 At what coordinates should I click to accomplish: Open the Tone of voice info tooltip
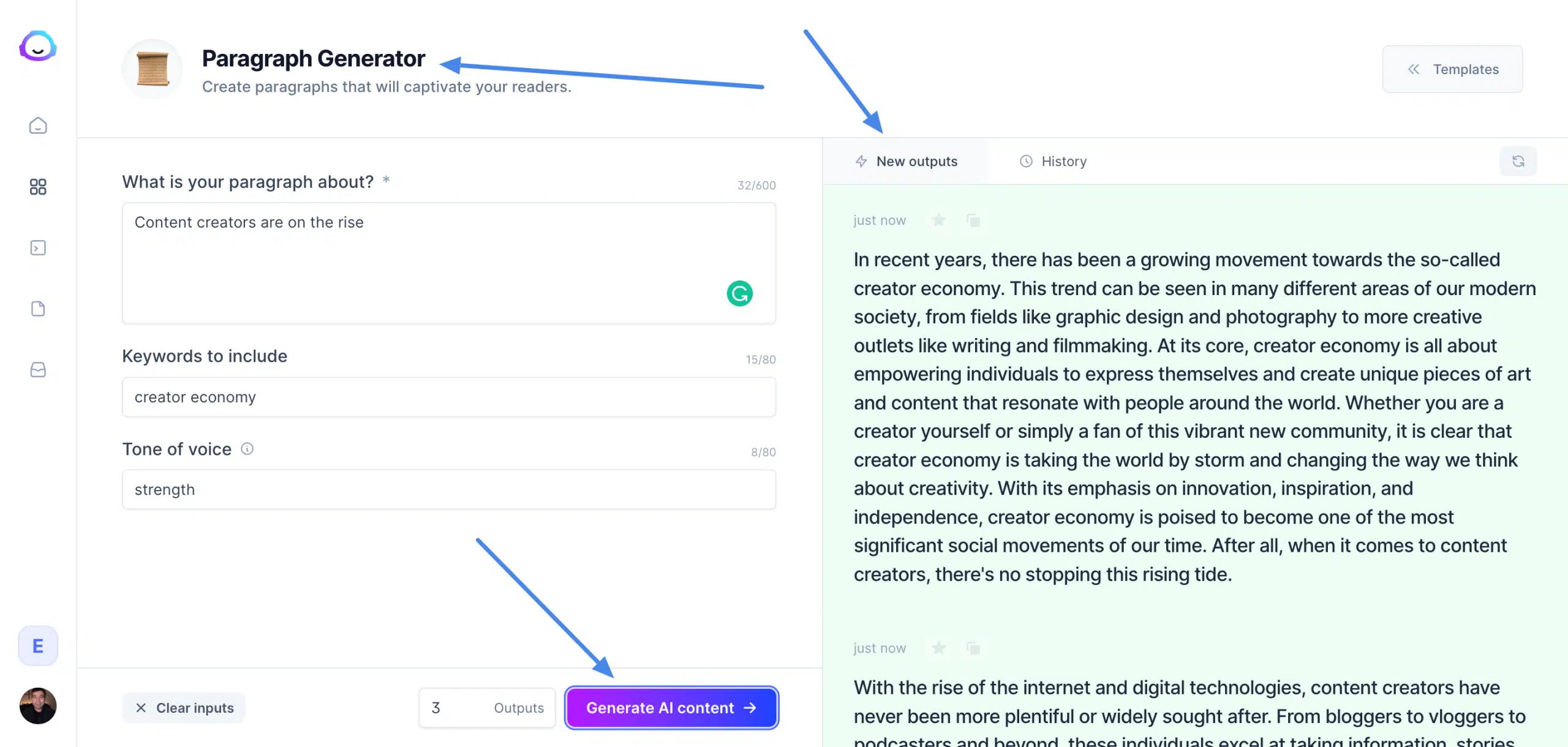pos(247,449)
